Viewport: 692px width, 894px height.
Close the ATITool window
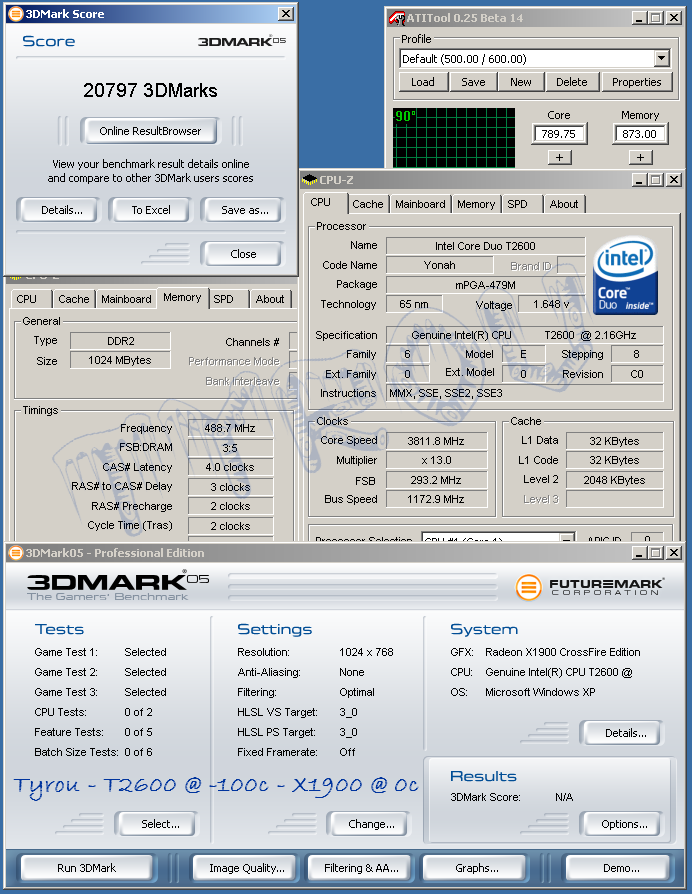pos(674,18)
